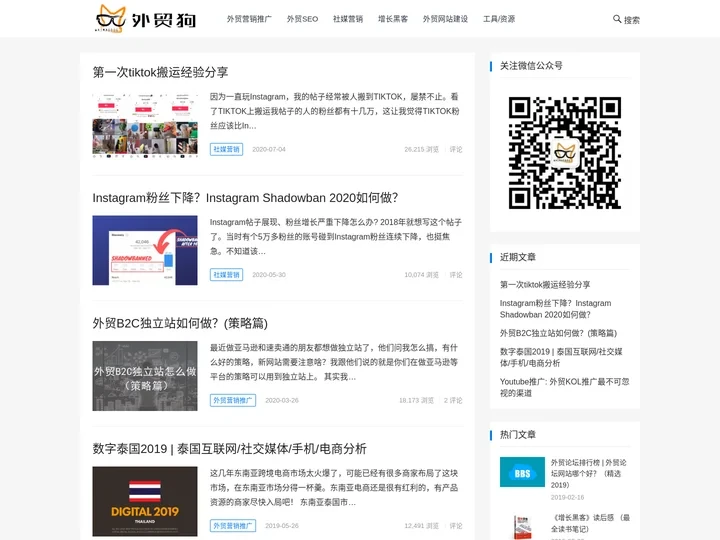Click the 近期文章 sidebar heading
This screenshot has width=720, height=540.
(518, 257)
